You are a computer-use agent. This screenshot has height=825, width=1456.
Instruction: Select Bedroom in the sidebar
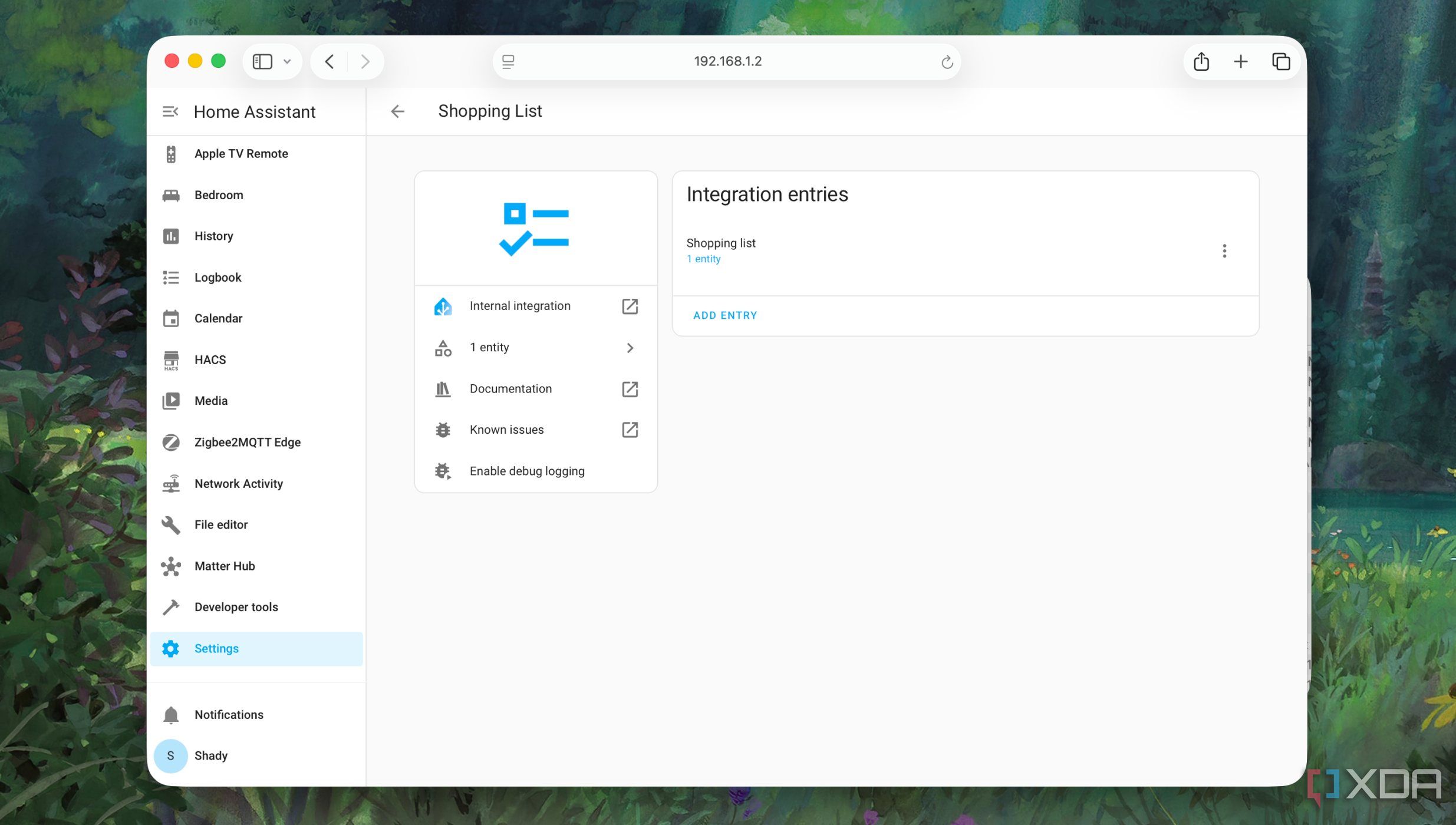tap(256, 195)
